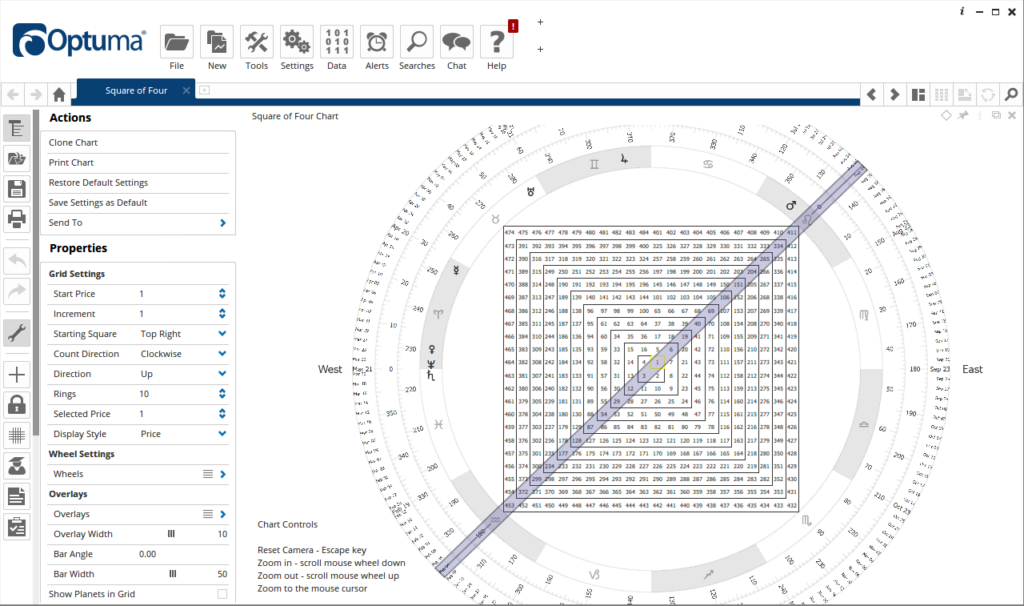Toggle the padlock lock icon
The image size is (1024, 606).
16,405
